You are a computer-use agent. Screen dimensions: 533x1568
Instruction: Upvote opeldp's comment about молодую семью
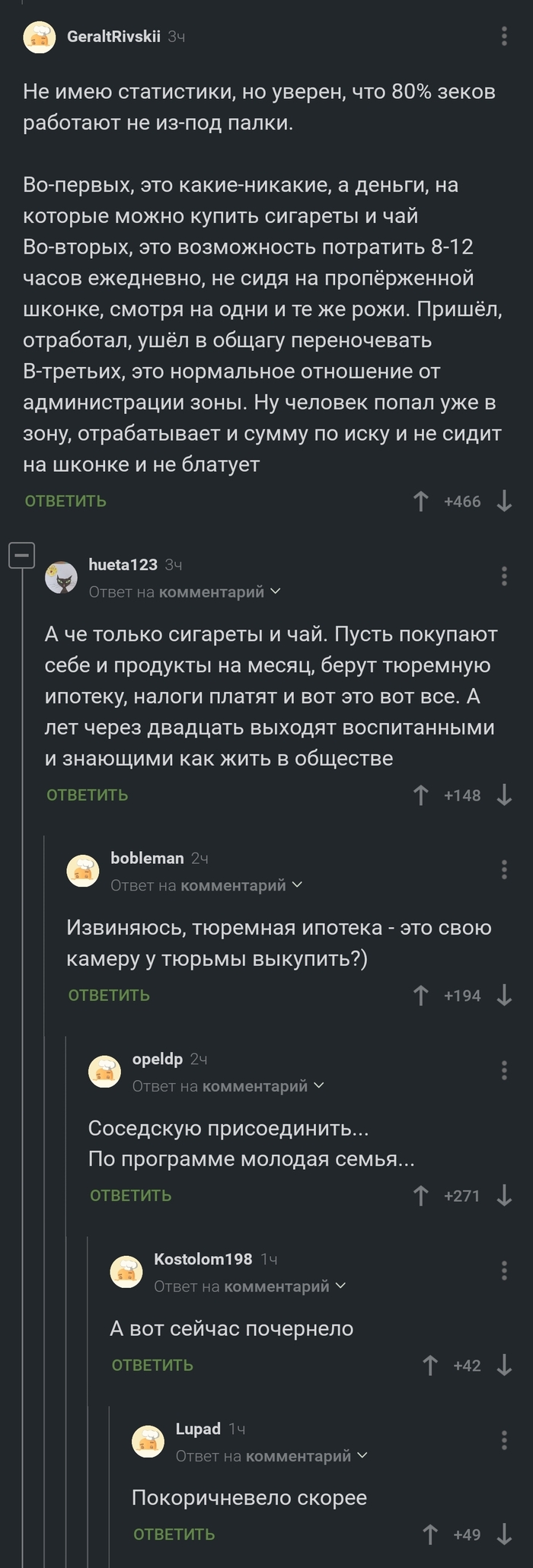[x=421, y=1195]
